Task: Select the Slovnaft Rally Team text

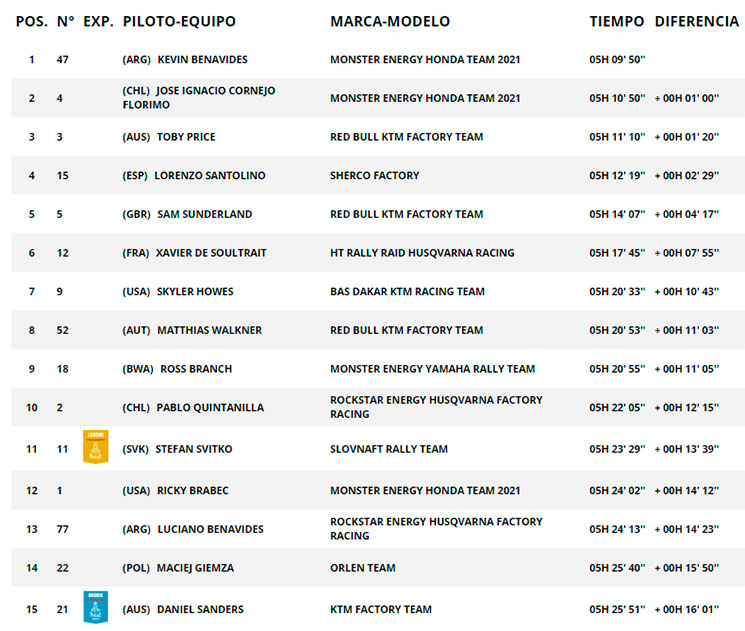Action: [389, 449]
